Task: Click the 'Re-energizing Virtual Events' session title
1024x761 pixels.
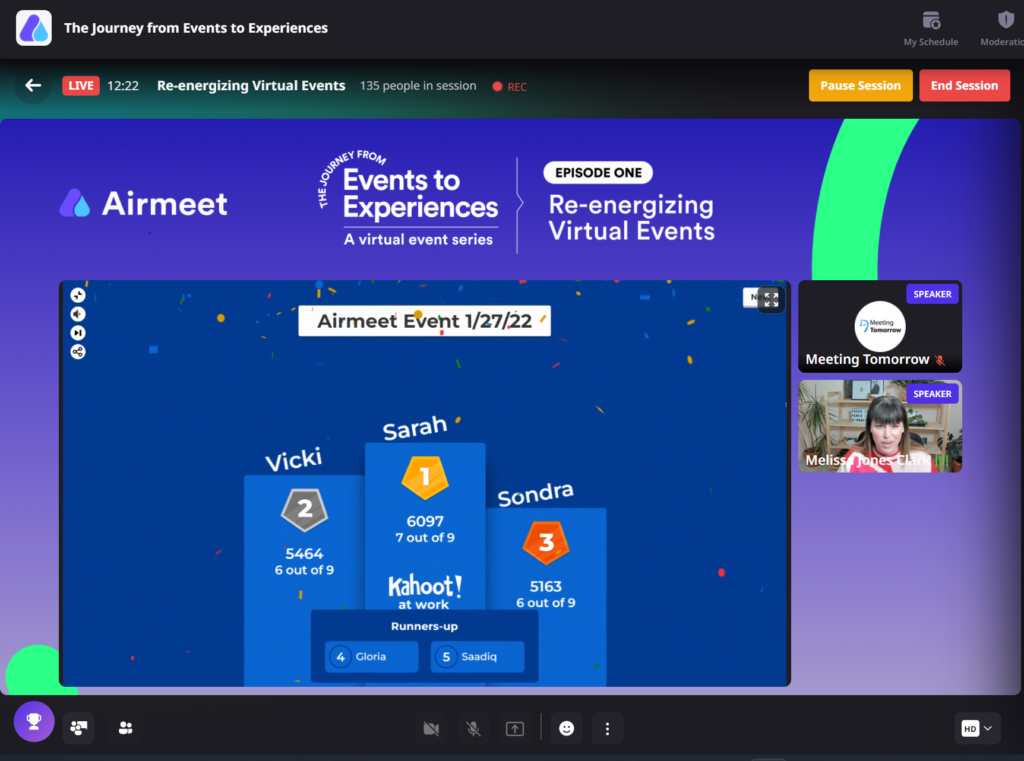Action: (x=251, y=86)
